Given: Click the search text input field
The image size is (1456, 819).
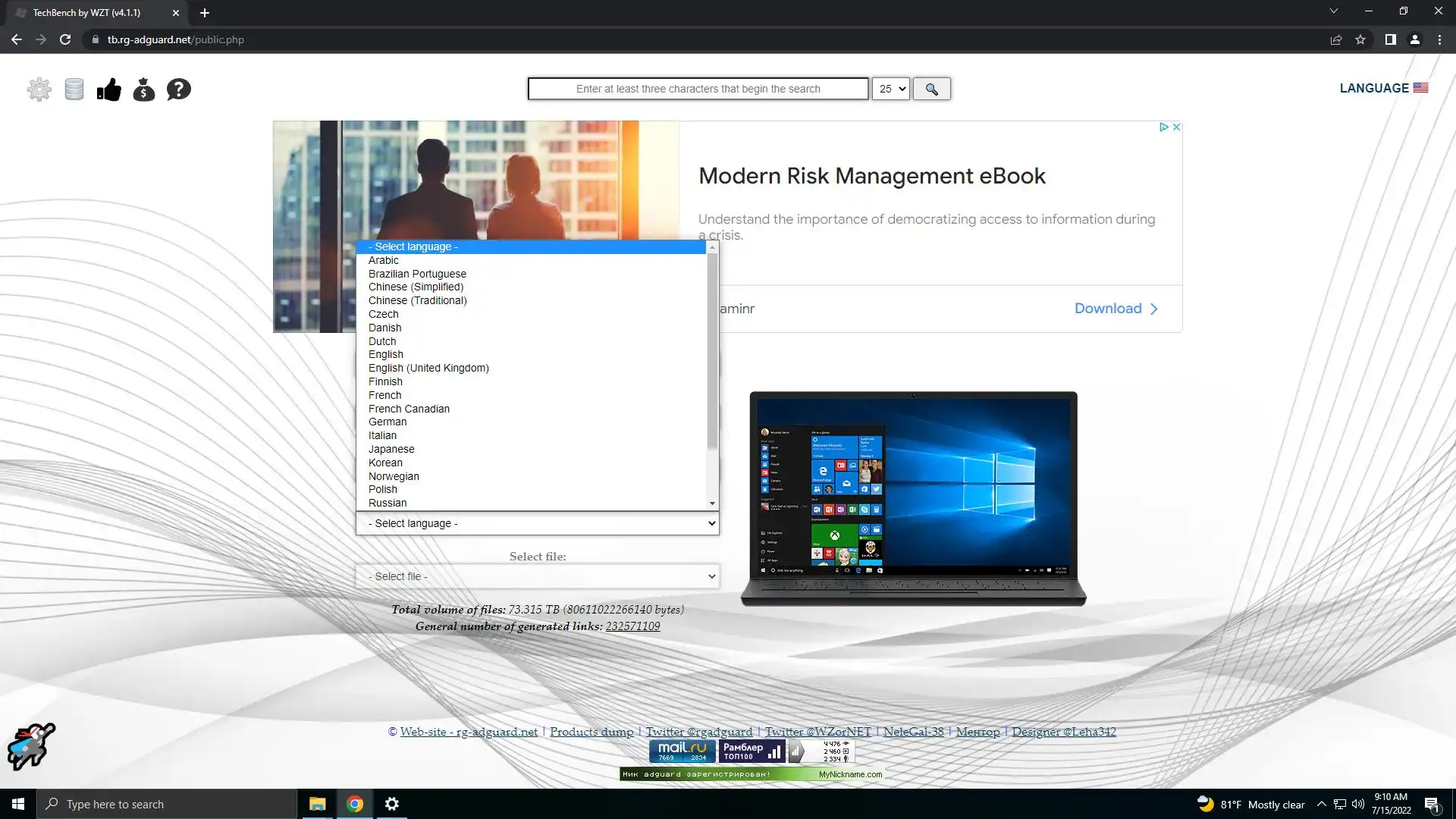Looking at the screenshot, I should point(698,89).
